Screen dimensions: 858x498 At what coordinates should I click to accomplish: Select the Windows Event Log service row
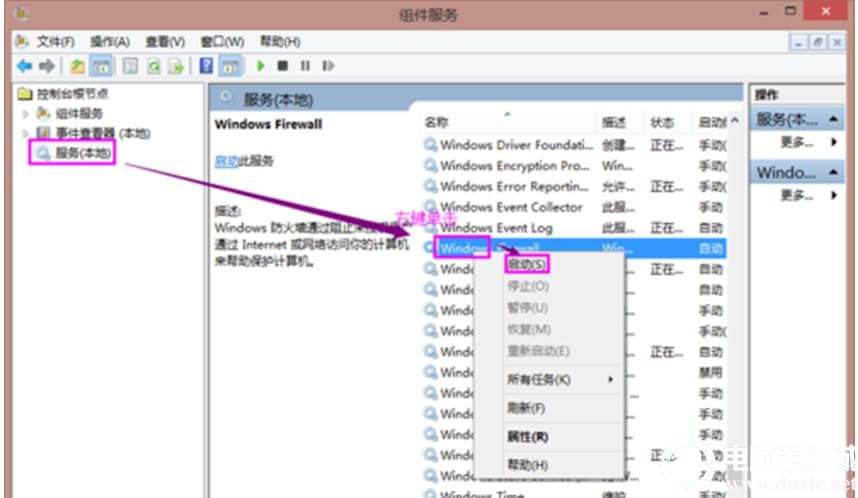(575, 228)
